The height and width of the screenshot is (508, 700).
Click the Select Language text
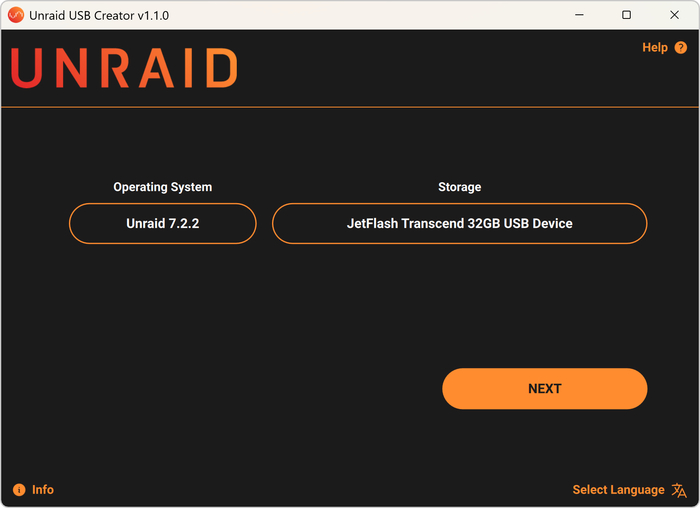618,490
